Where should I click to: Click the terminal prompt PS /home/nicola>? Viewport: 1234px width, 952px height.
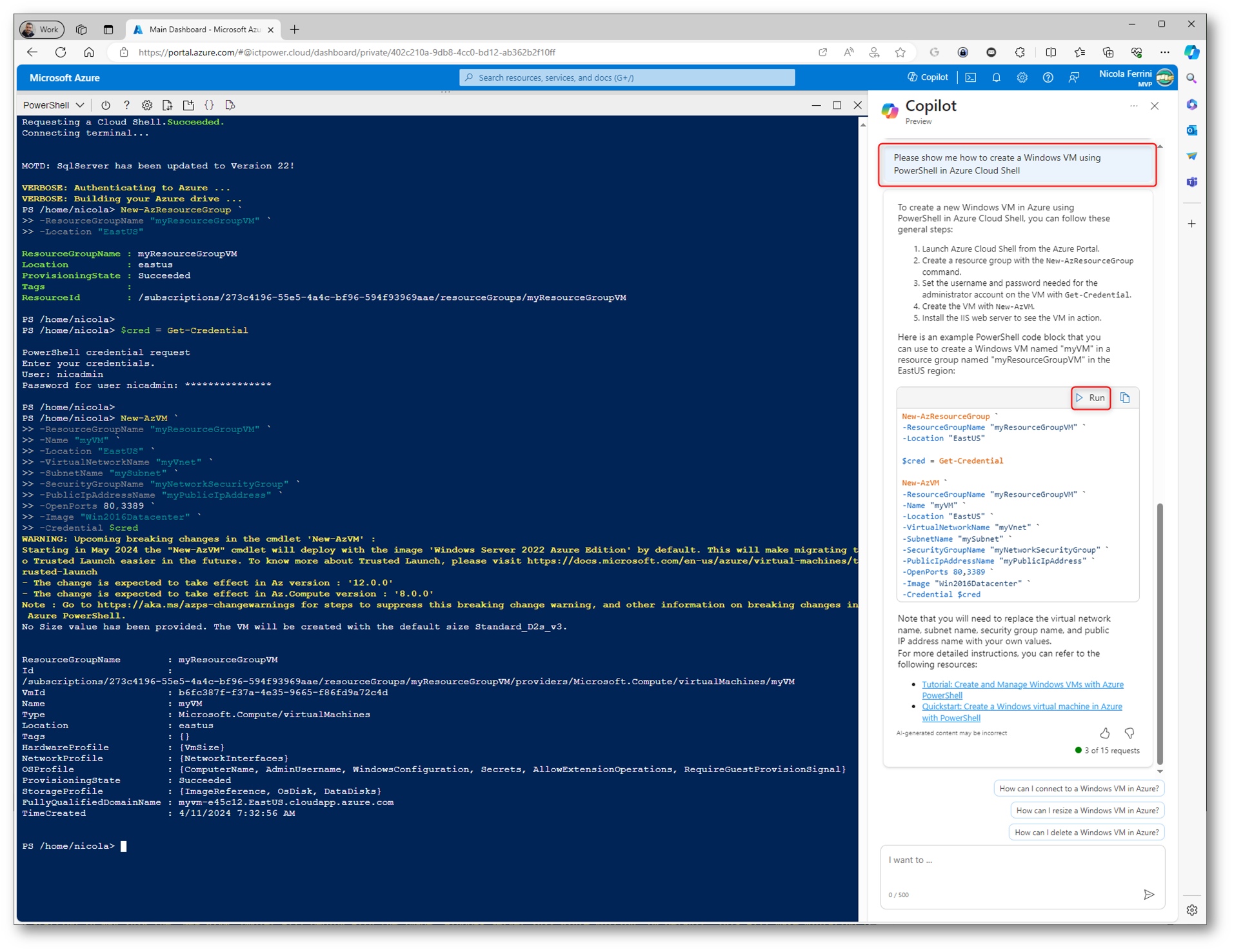coord(68,846)
